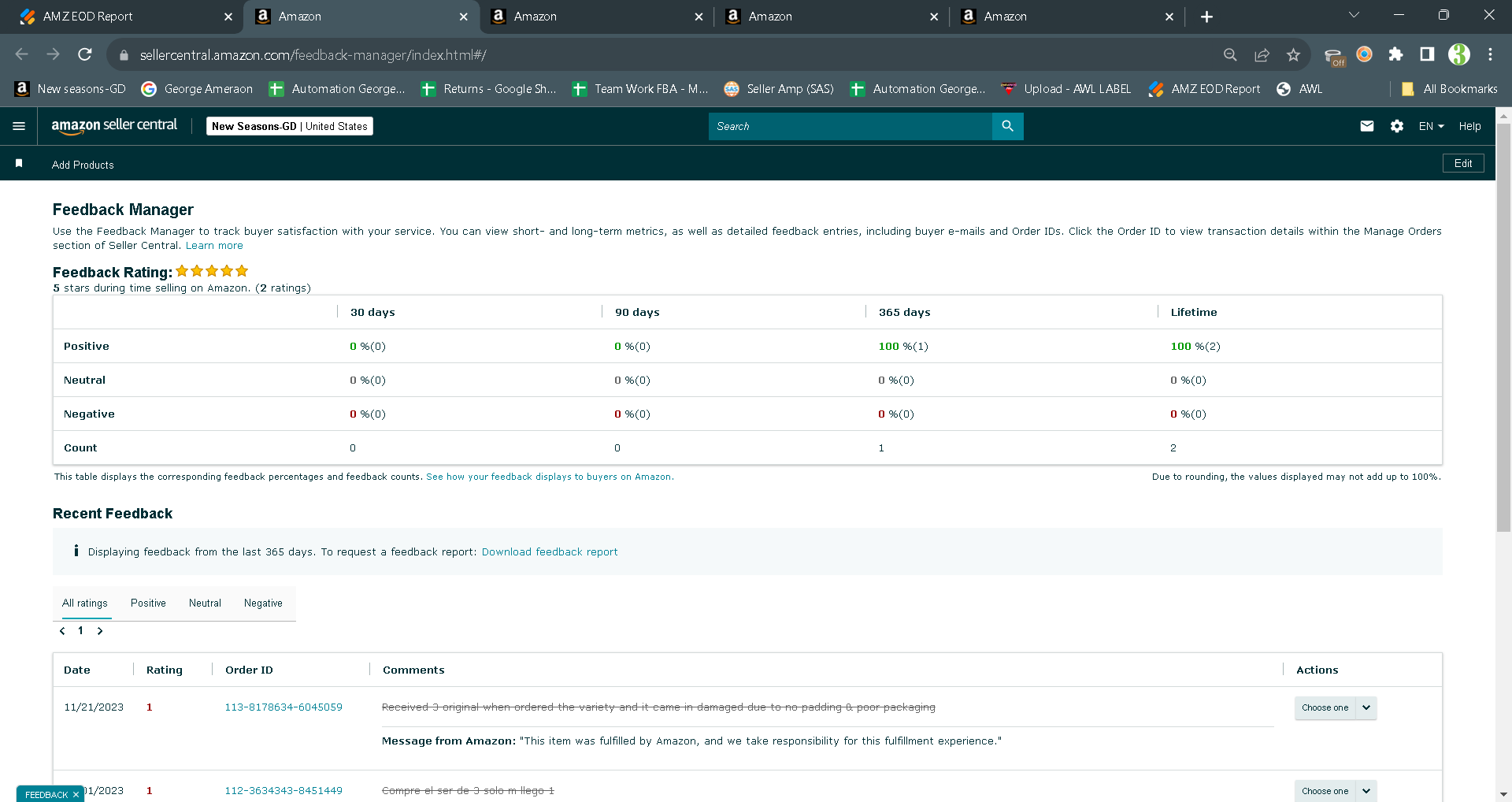
Task: Click the extension icon with Off badge
Action: coord(1334,57)
